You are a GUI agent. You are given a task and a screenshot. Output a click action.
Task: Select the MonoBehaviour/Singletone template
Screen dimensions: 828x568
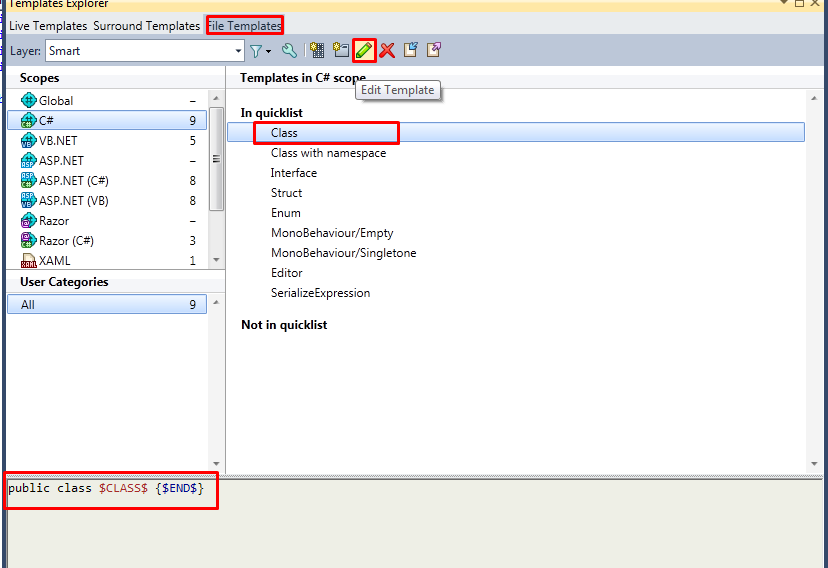344,253
